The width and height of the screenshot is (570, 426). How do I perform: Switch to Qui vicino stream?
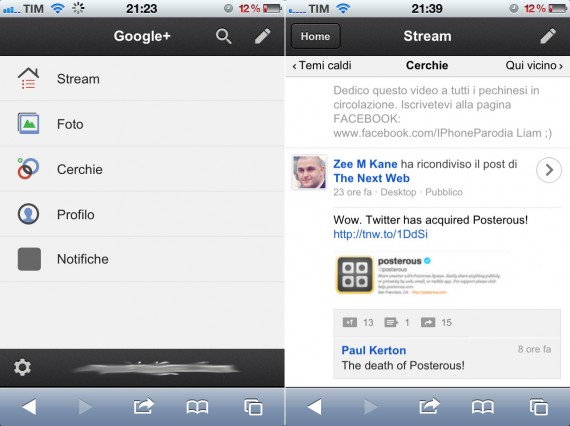point(534,65)
